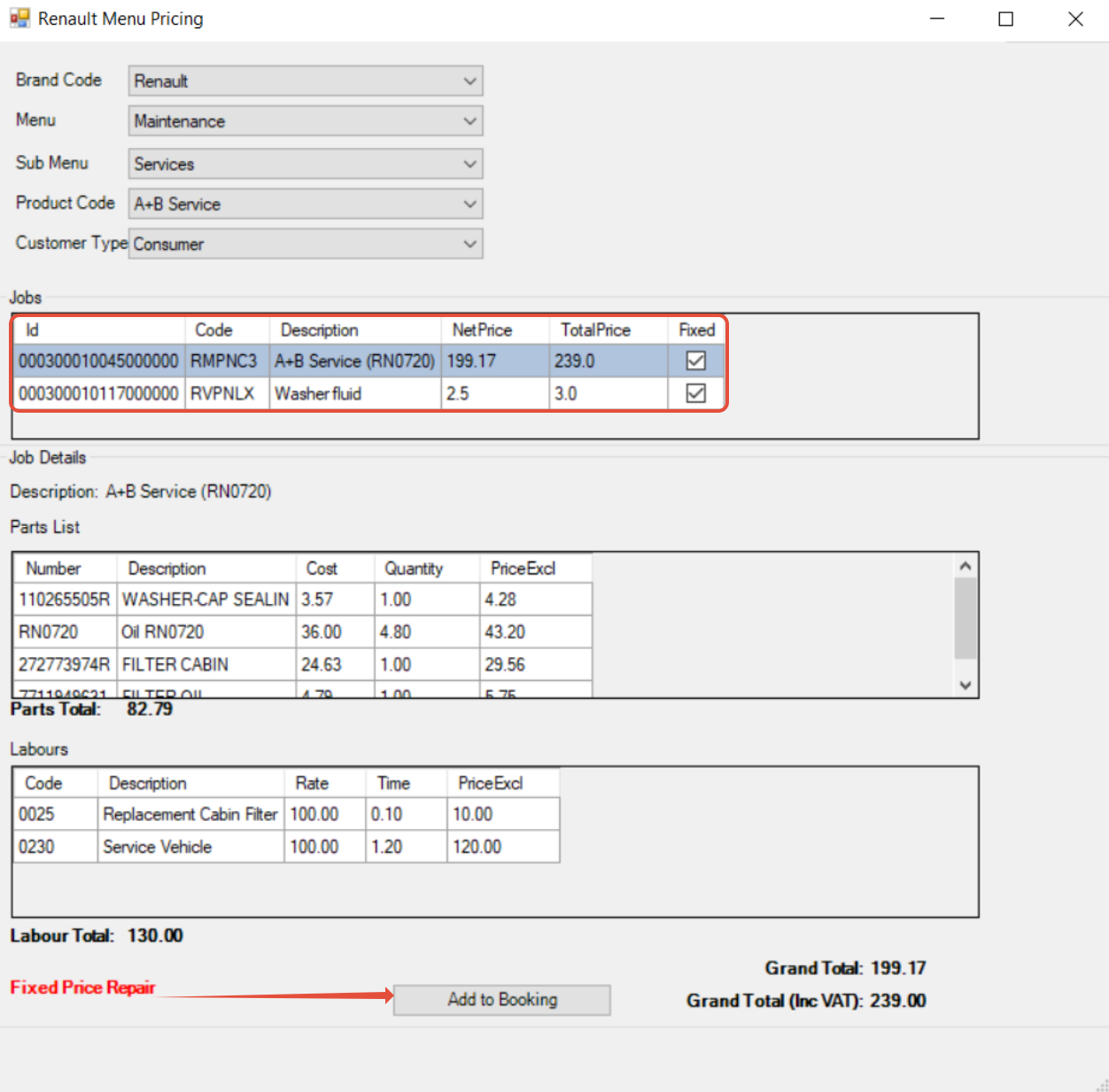Click quantity cell 4.80
This screenshot has height=1092, width=1109.
(427, 632)
